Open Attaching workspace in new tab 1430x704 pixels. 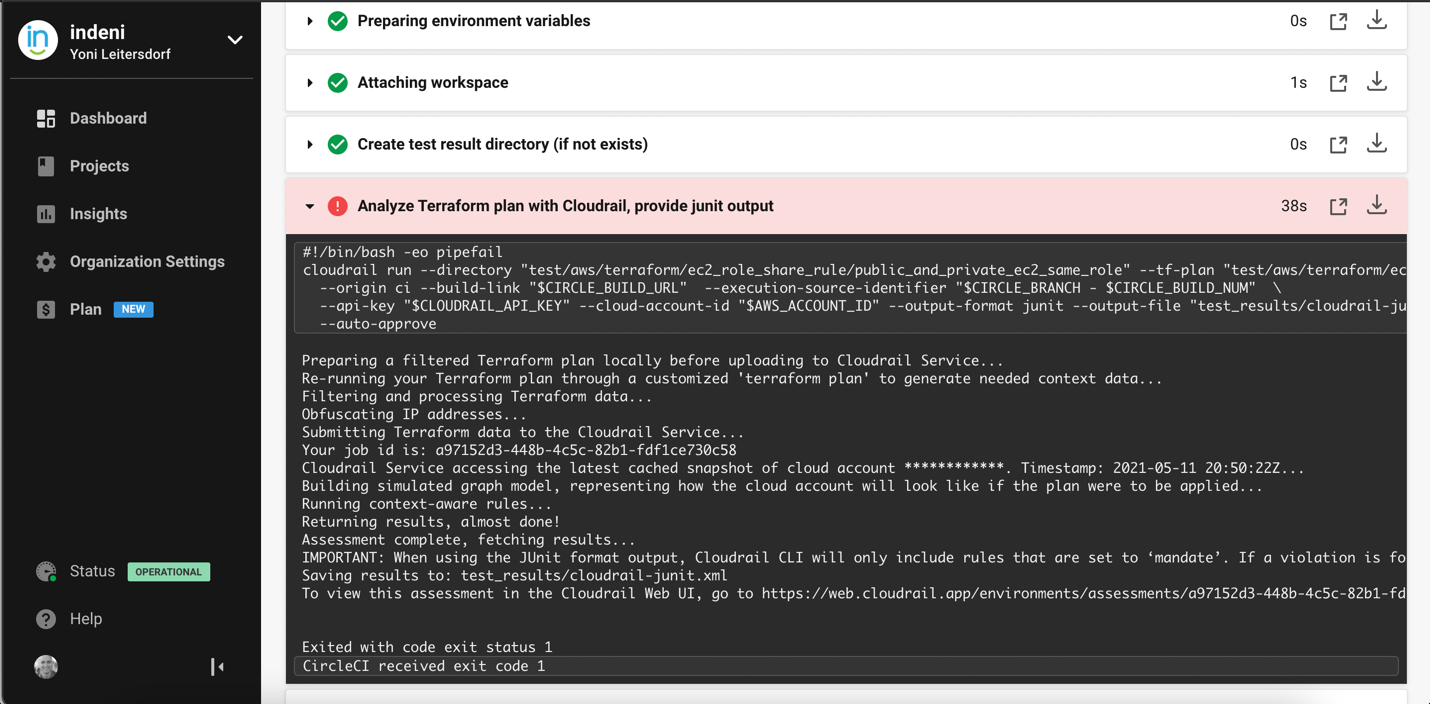coord(1338,83)
